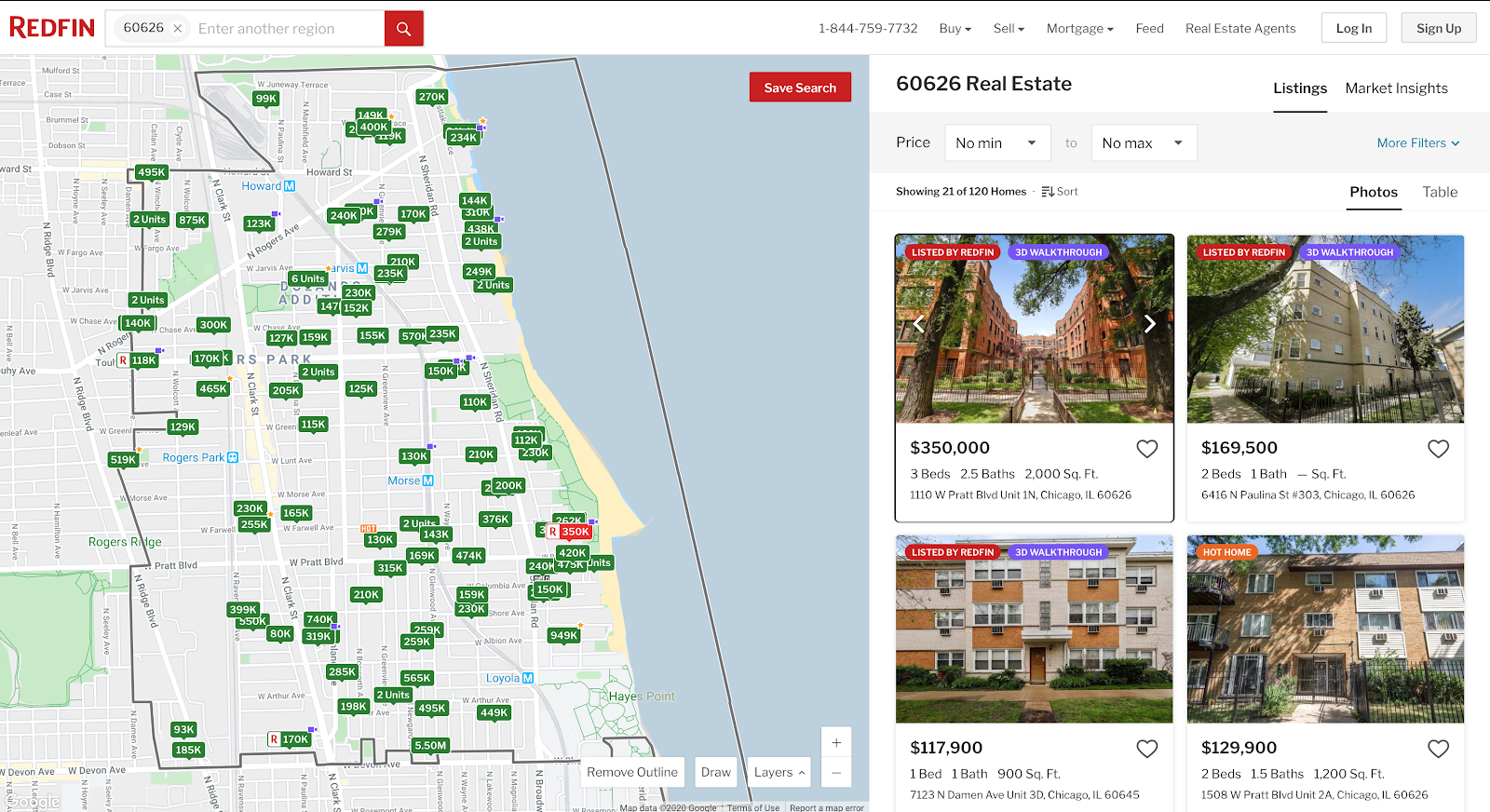Screen dimensions: 1490x812
Task: Favorite the $117,900 listing heart
Action: pyautogui.click(x=1147, y=749)
